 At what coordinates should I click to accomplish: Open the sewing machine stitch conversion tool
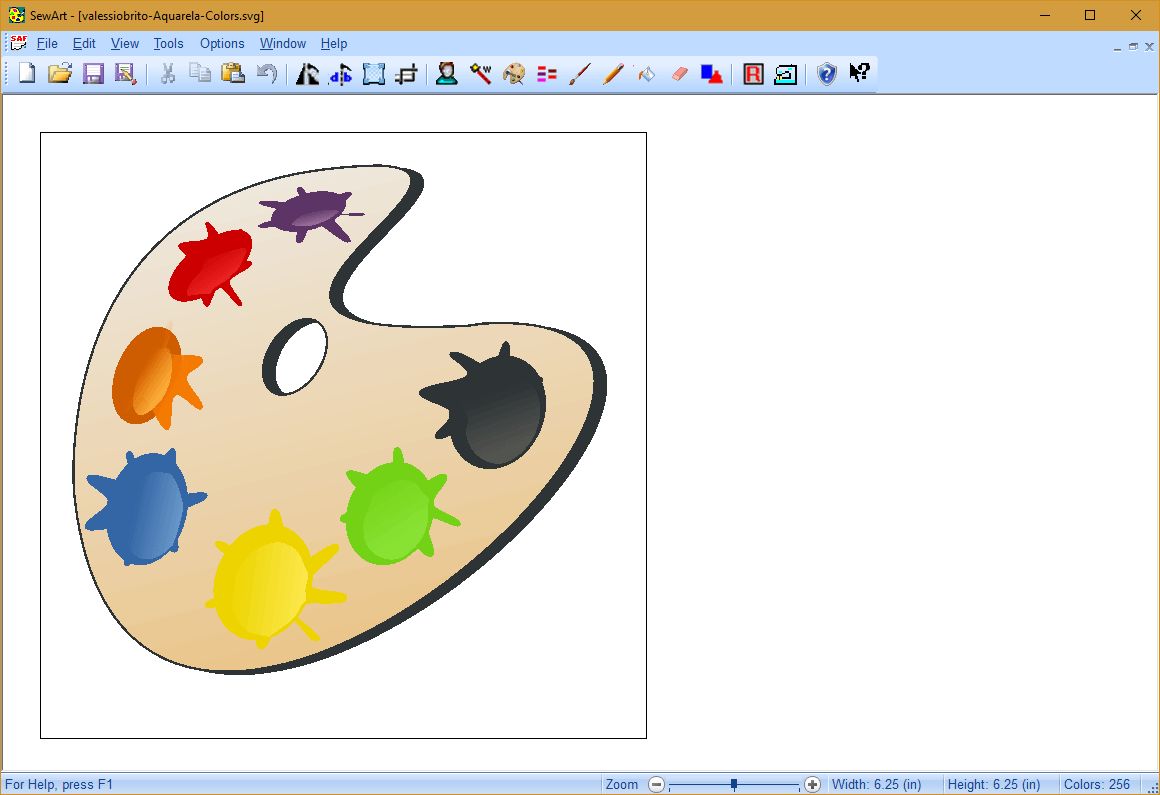tap(785, 73)
